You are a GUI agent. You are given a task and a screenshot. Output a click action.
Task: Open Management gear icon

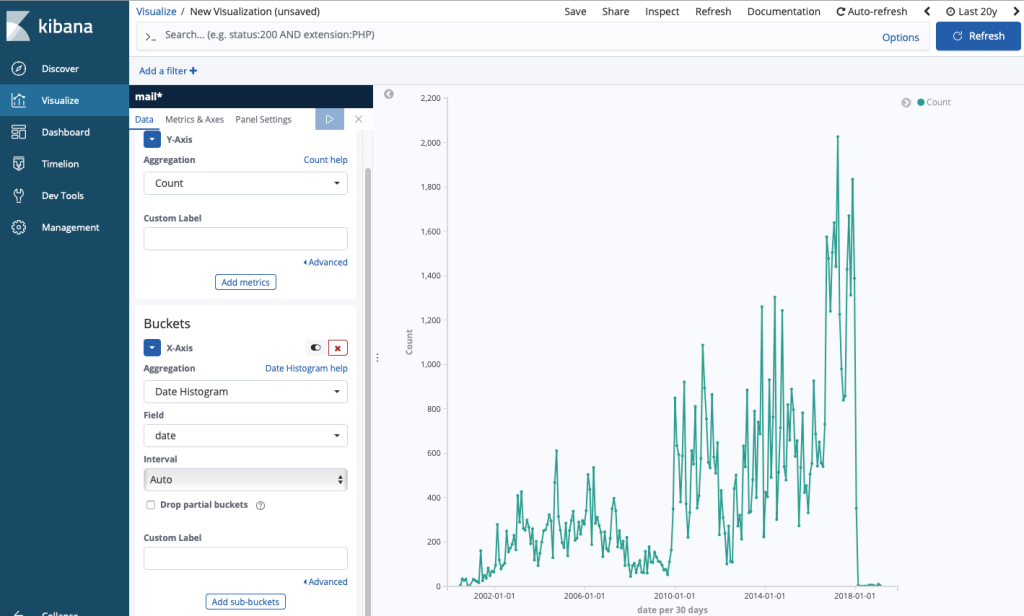click(19, 228)
